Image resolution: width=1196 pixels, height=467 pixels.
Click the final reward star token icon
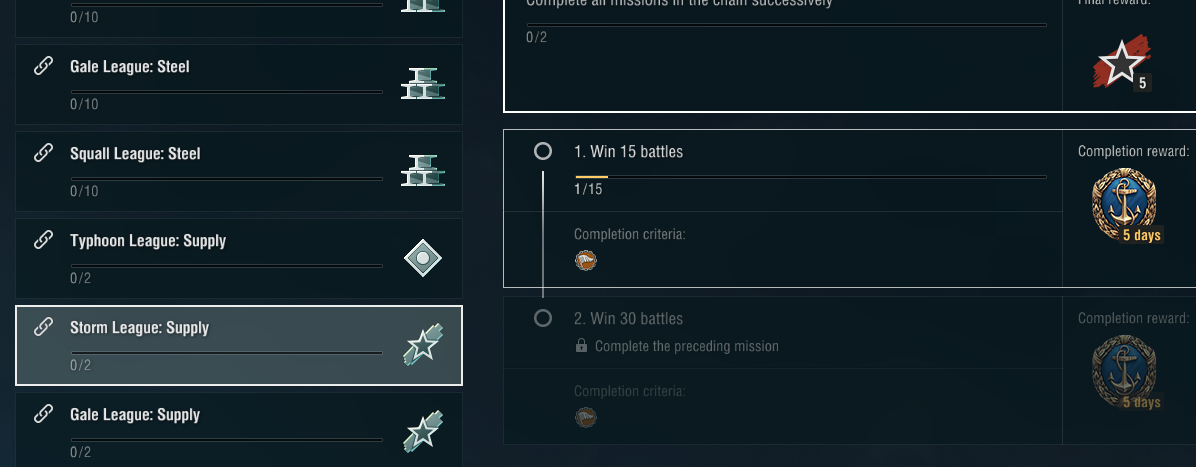click(1123, 65)
